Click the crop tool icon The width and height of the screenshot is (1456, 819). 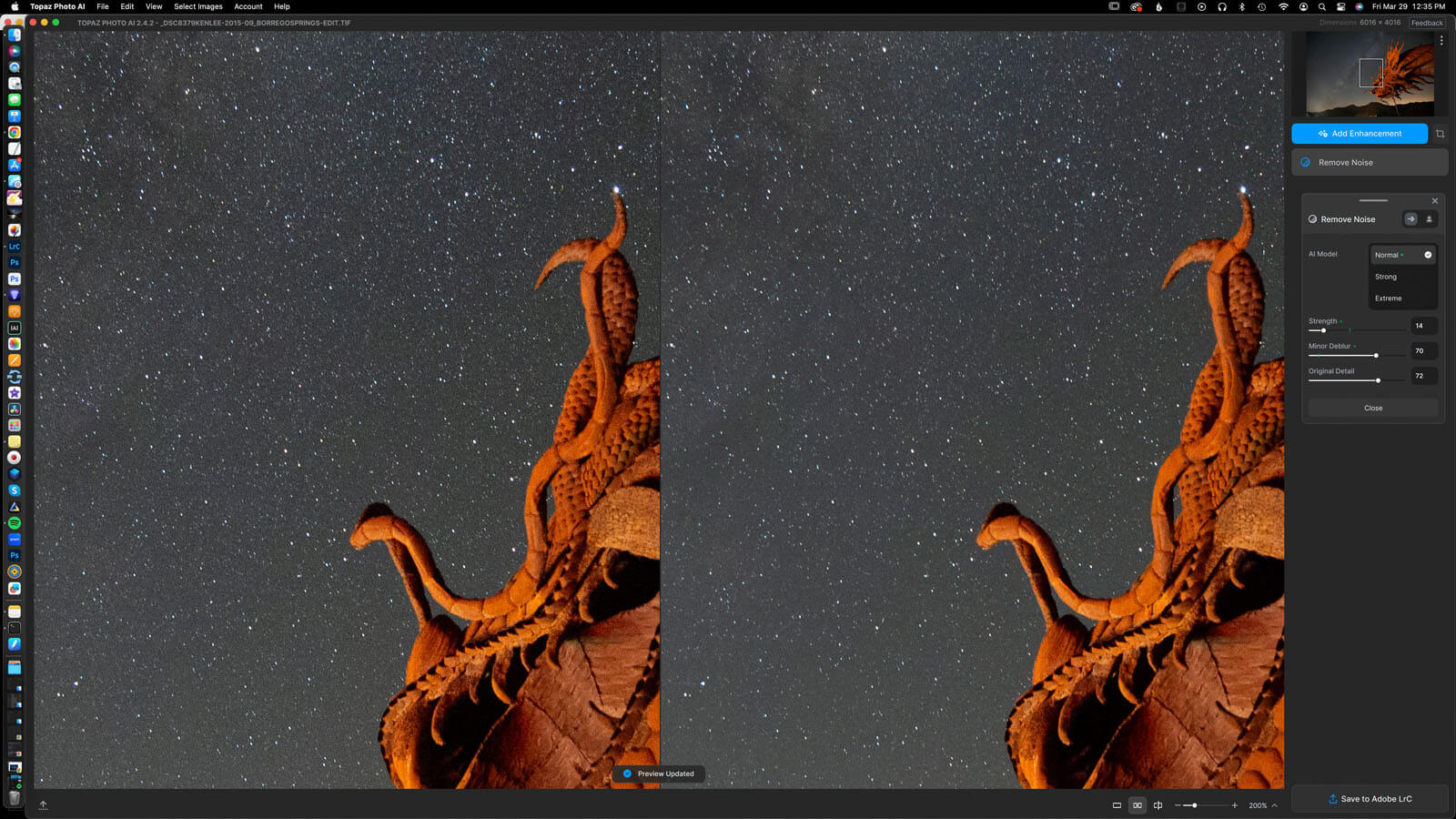coord(1440,134)
